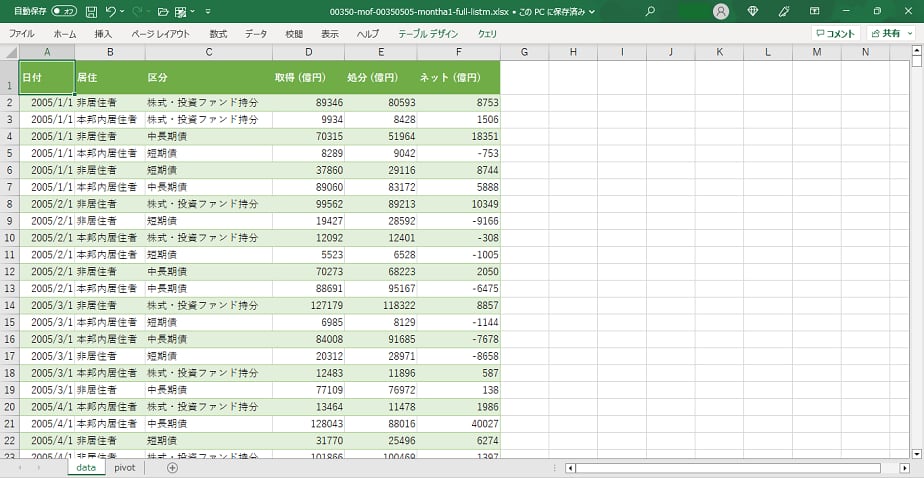Click the Undo arrow icon
This screenshot has height=478, width=924.
(110, 11)
